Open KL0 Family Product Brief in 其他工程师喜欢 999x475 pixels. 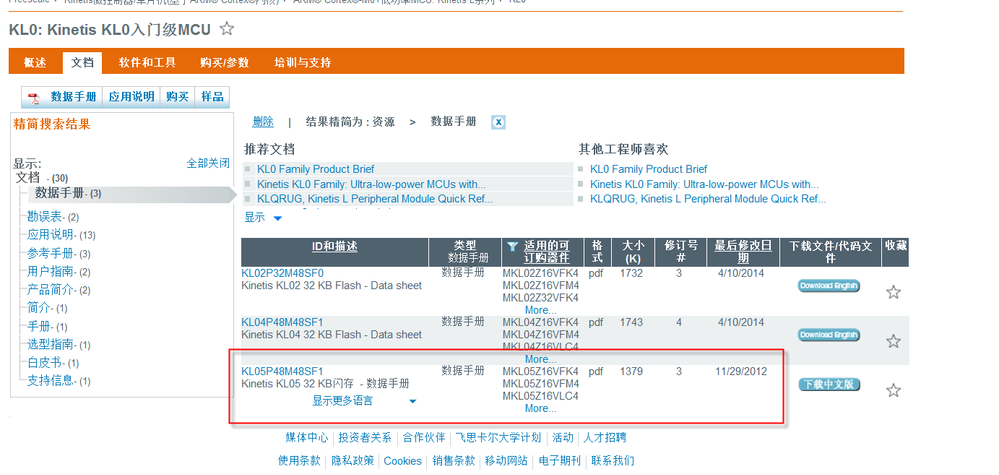click(649, 169)
